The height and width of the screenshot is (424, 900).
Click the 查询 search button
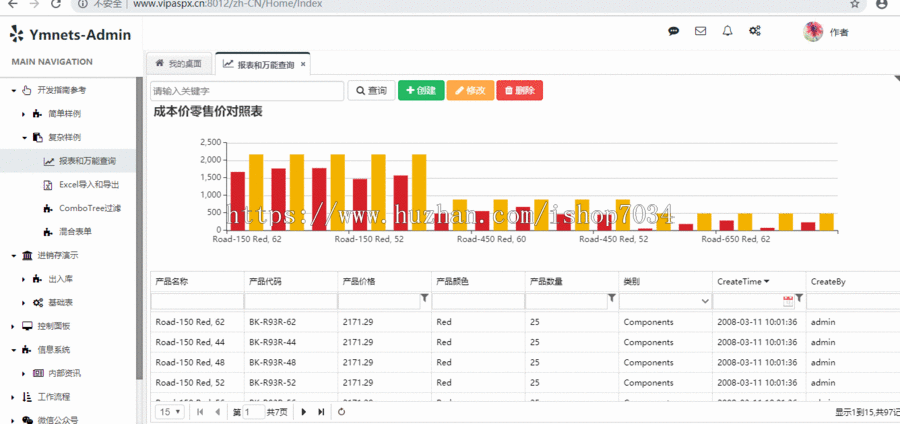371,91
